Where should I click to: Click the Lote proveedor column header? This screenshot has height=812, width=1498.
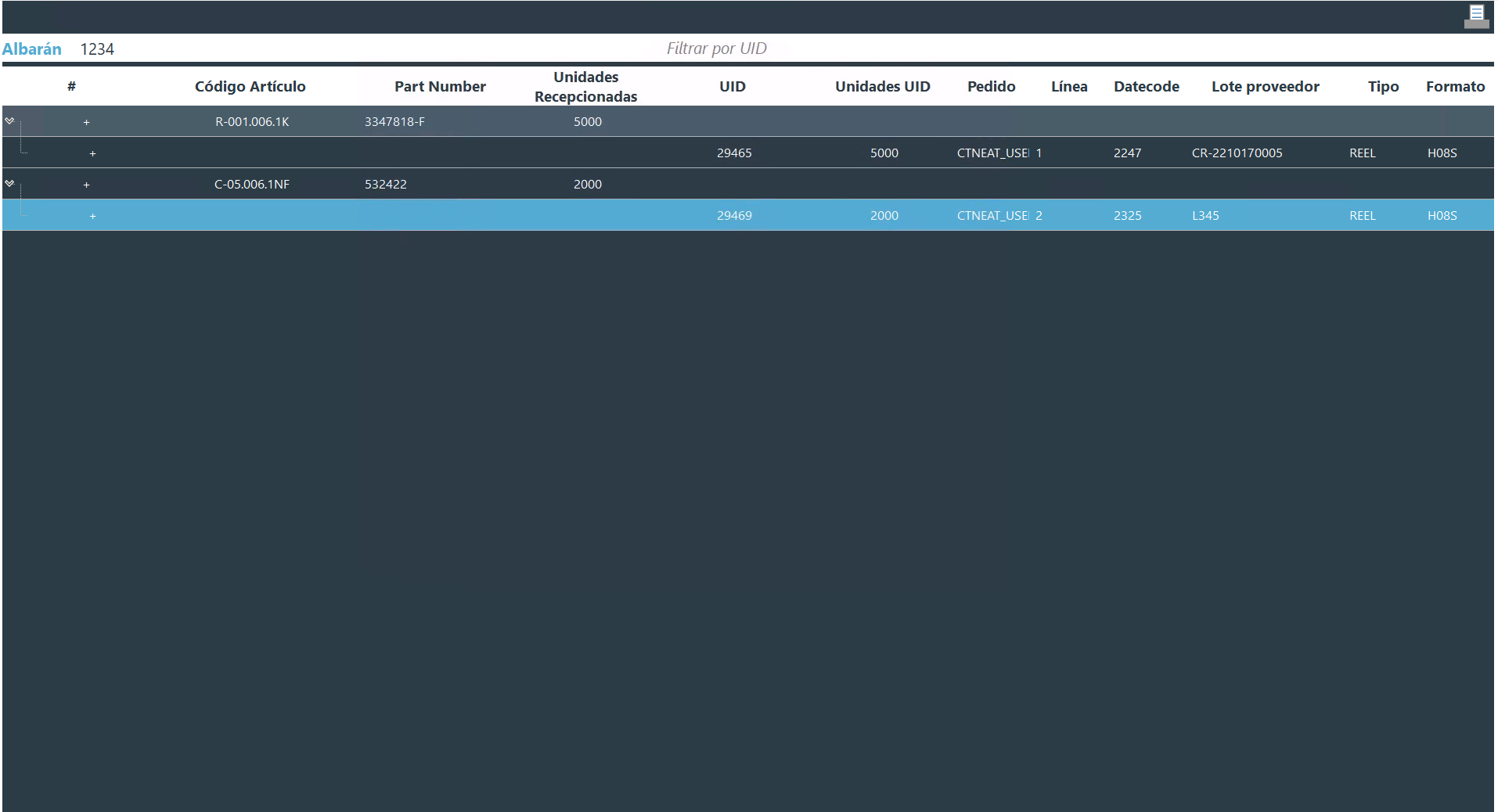pos(1265,87)
